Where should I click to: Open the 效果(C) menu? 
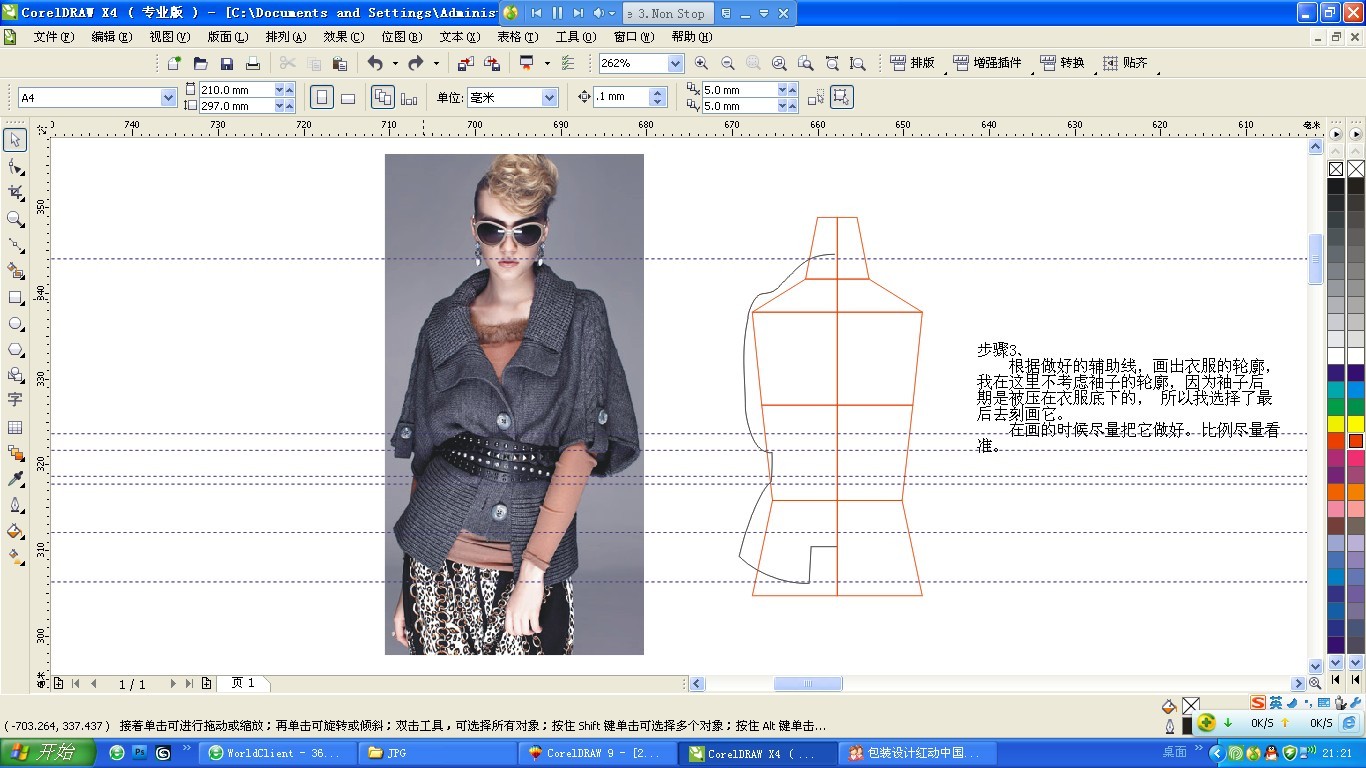click(343, 37)
